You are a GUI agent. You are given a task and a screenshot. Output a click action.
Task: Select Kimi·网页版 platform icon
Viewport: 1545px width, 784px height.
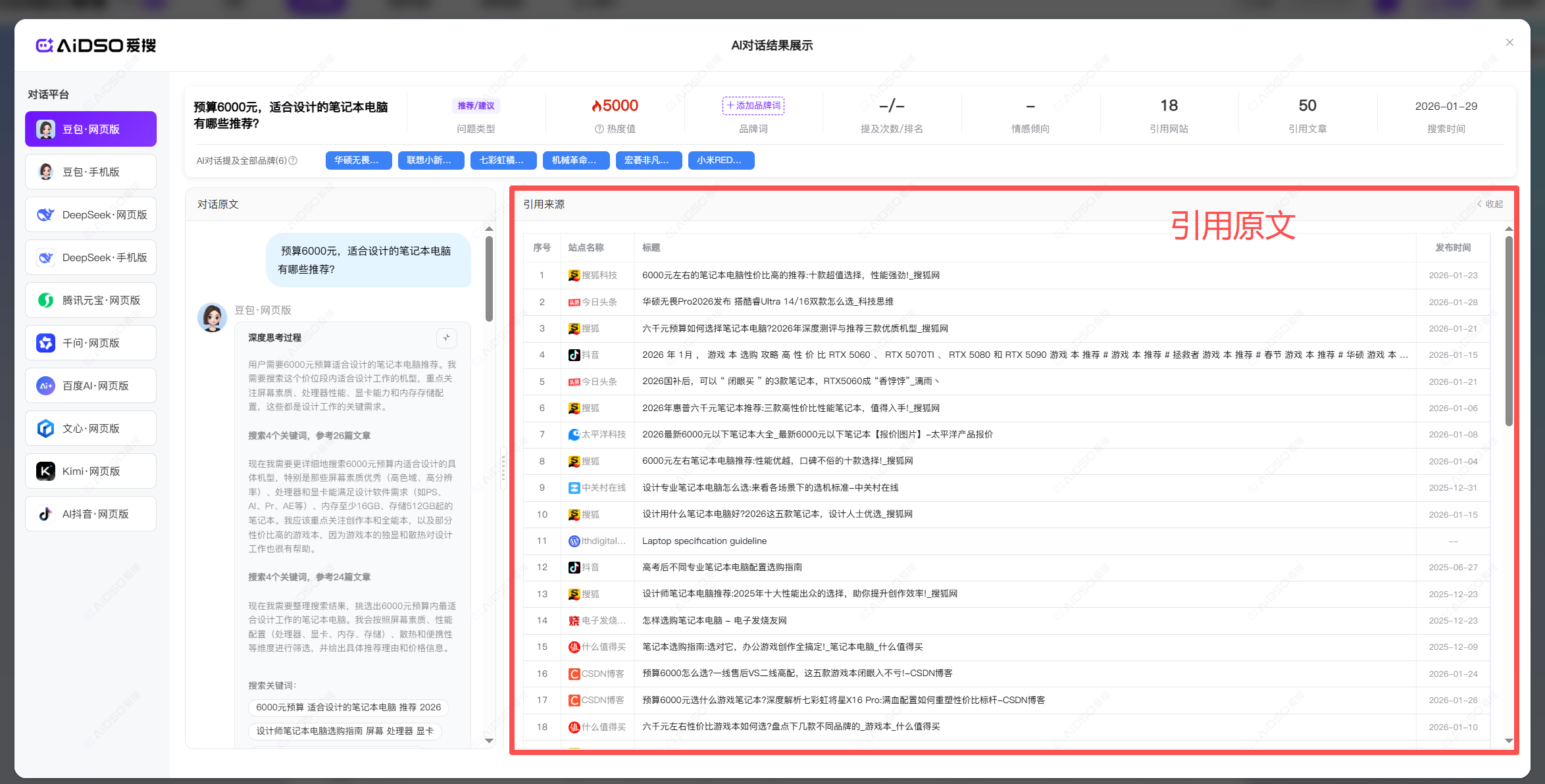point(45,471)
